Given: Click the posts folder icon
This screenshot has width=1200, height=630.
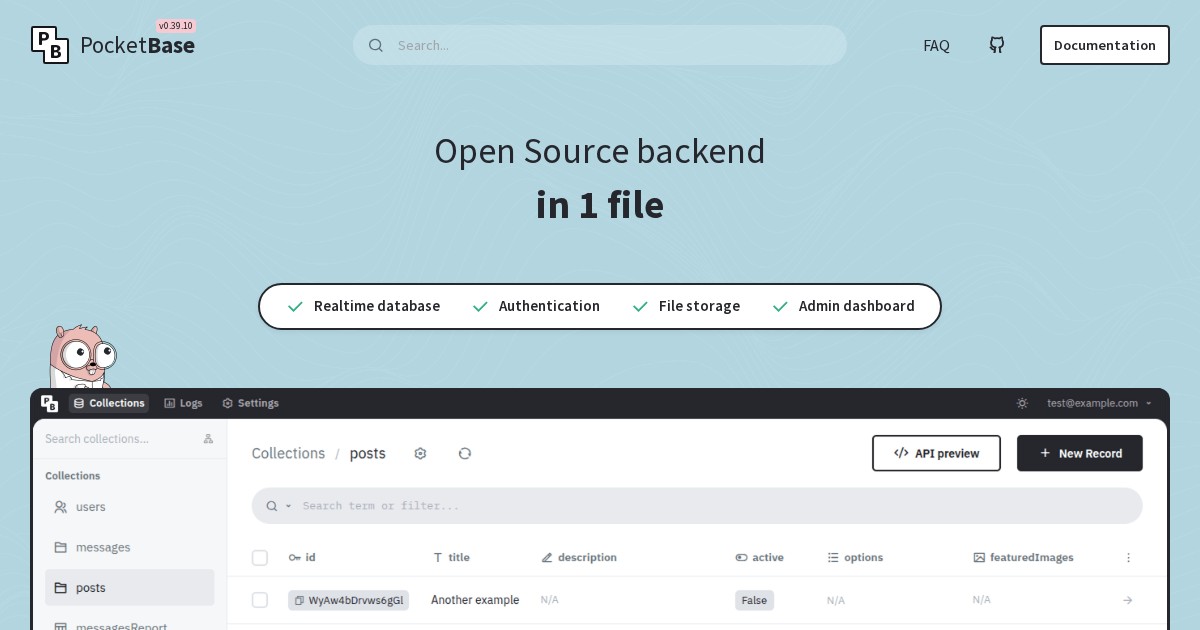Looking at the screenshot, I should tap(61, 587).
